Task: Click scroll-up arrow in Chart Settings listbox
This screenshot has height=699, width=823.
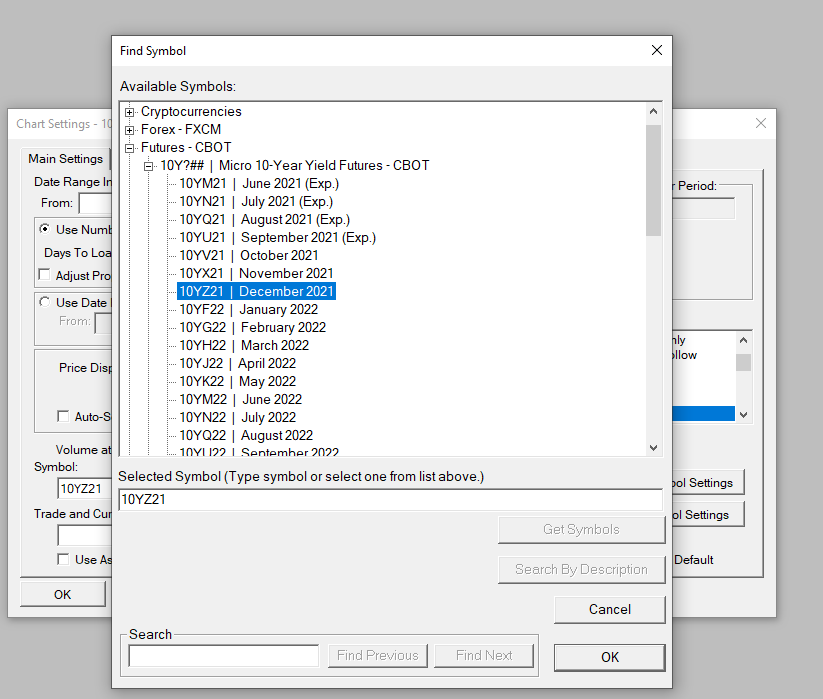Action: [x=743, y=341]
